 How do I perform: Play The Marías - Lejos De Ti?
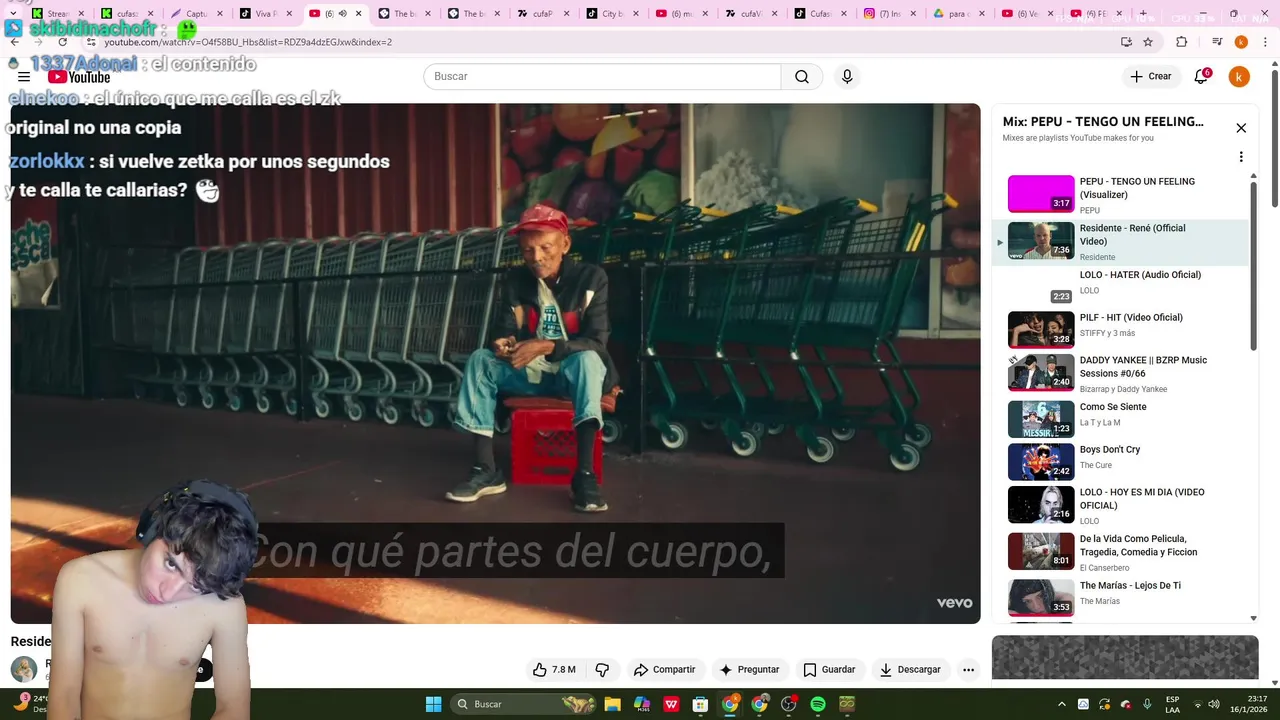pos(1122,597)
